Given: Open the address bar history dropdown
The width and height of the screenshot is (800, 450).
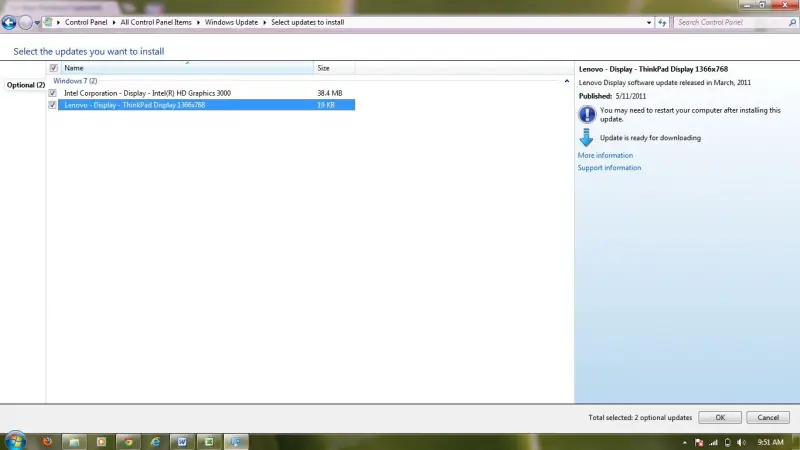Looking at the screenshot, I should click(x=649, y=22).
